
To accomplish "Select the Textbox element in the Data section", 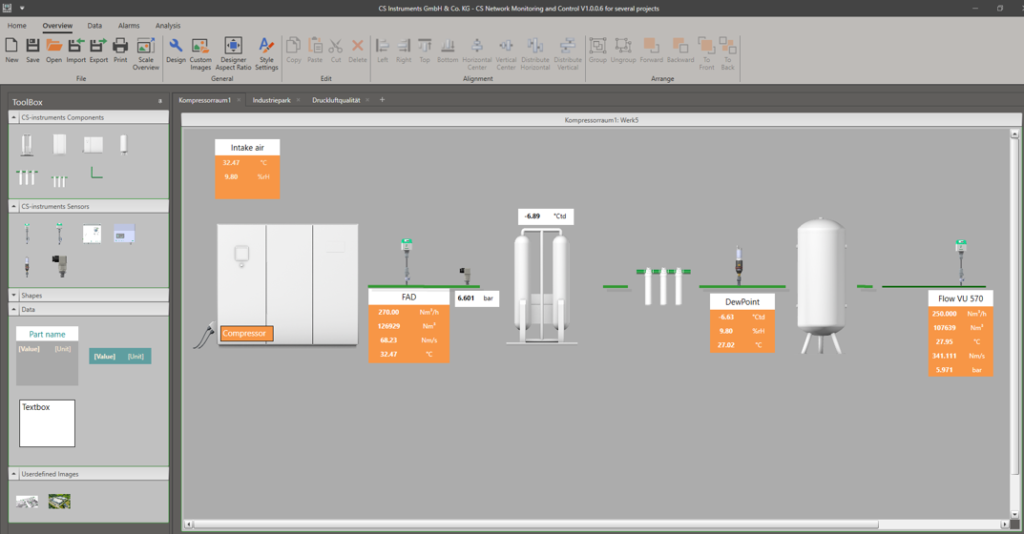I will click(x=47, y=423).
